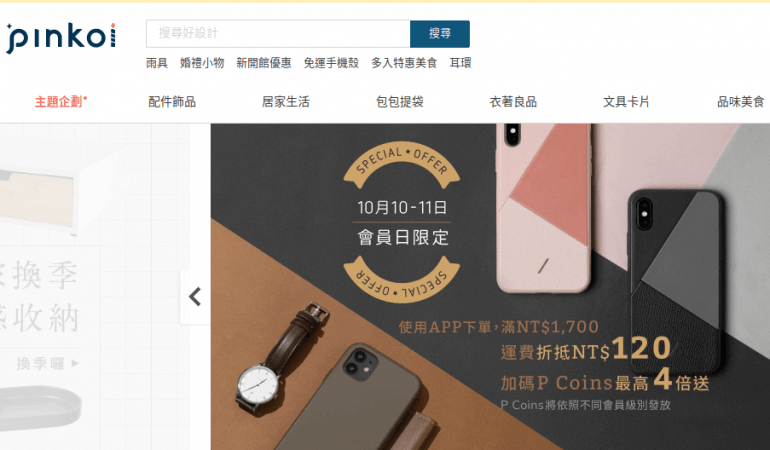Select the 新開館優惠 keyword link
The image size is (770, 450).
(264, 63)
